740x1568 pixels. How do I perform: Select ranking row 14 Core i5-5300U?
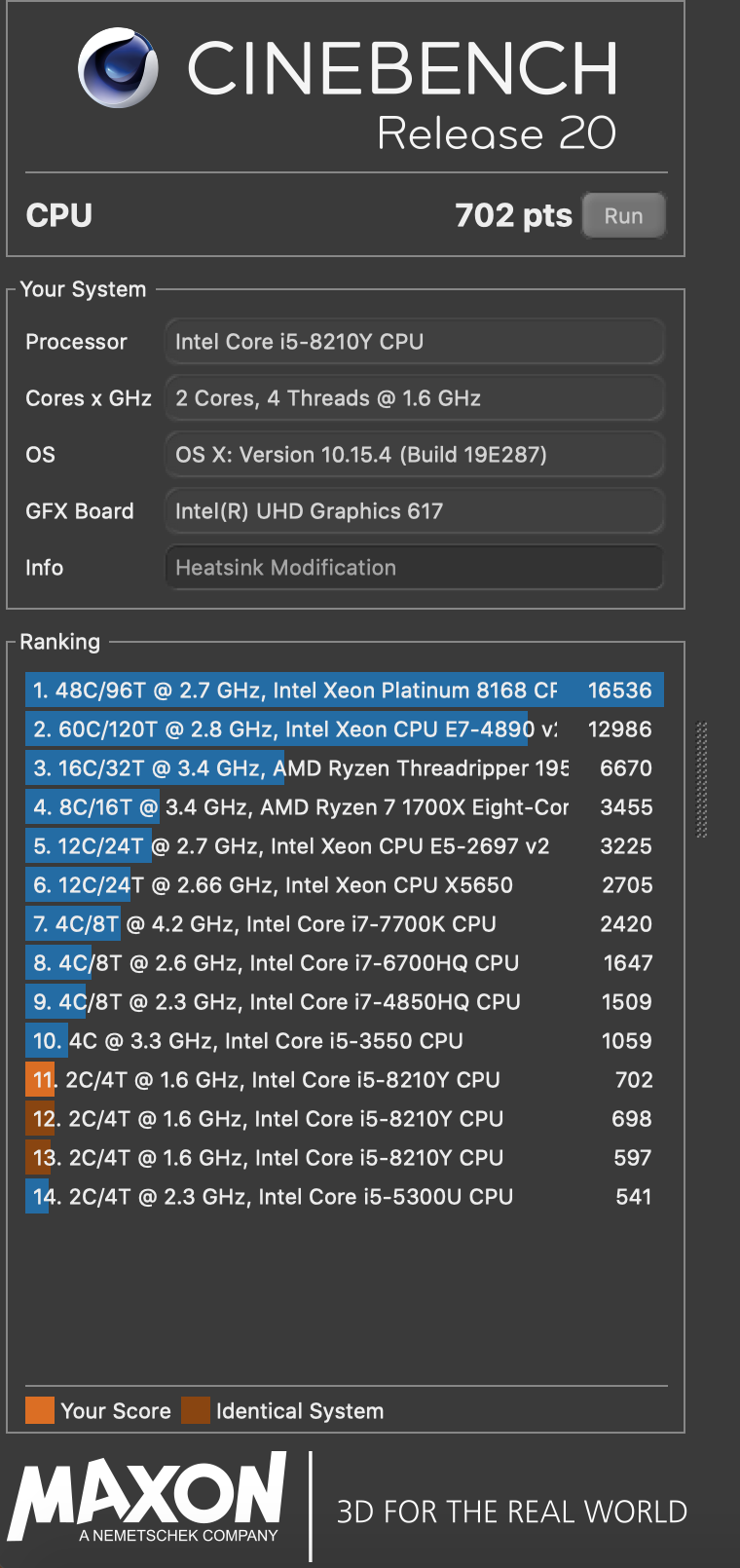coord(345,1197)
